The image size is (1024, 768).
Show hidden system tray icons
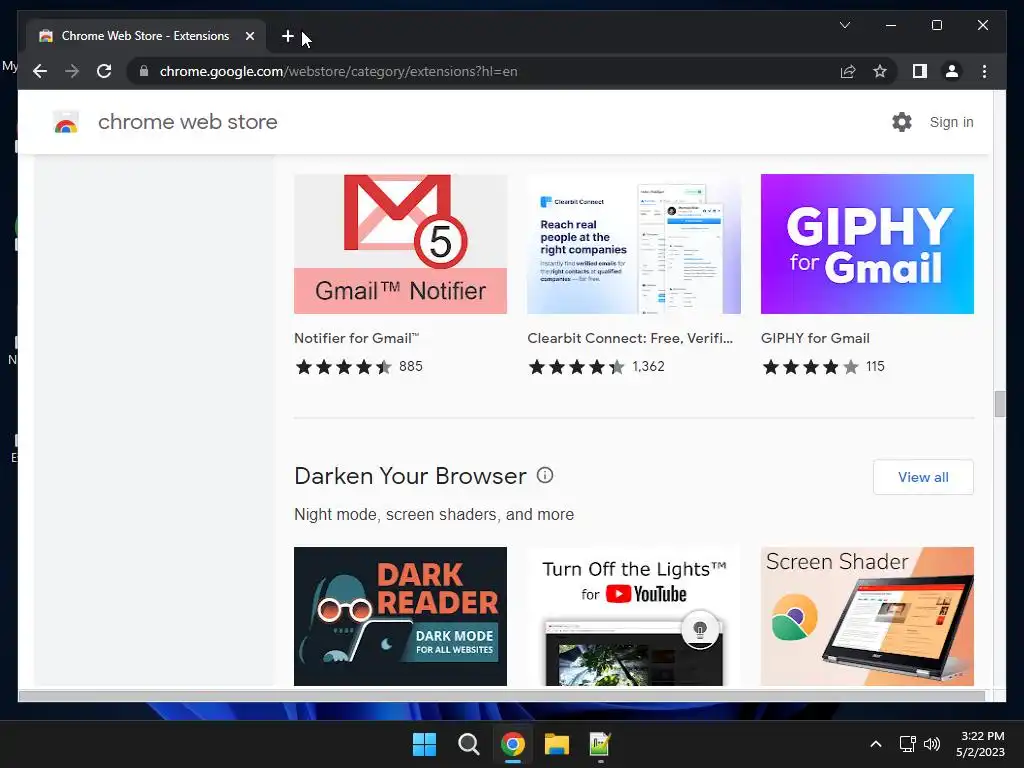coord(876,744)
